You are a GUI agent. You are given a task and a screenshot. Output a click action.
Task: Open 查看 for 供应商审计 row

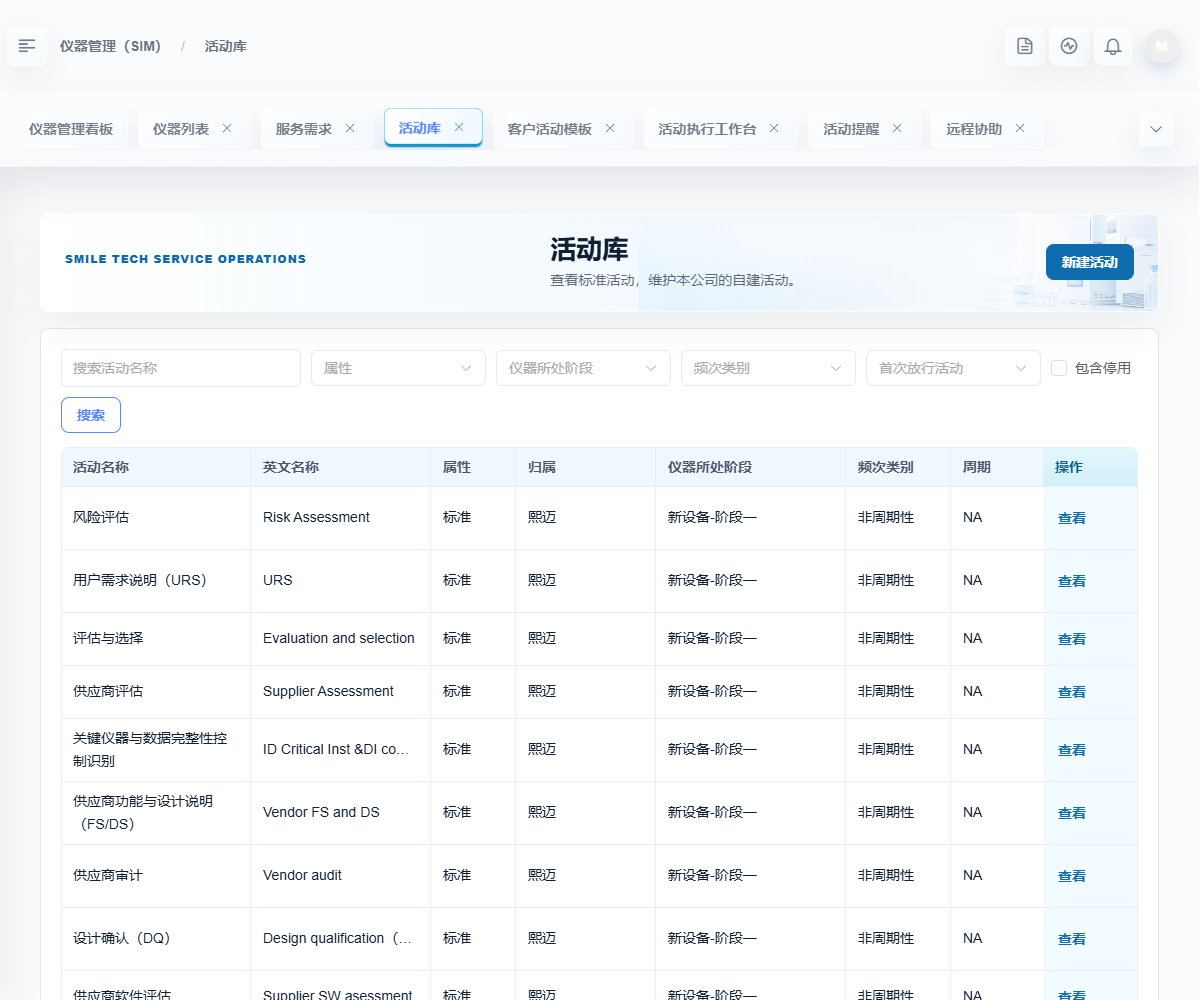(x=1071, y=875)
